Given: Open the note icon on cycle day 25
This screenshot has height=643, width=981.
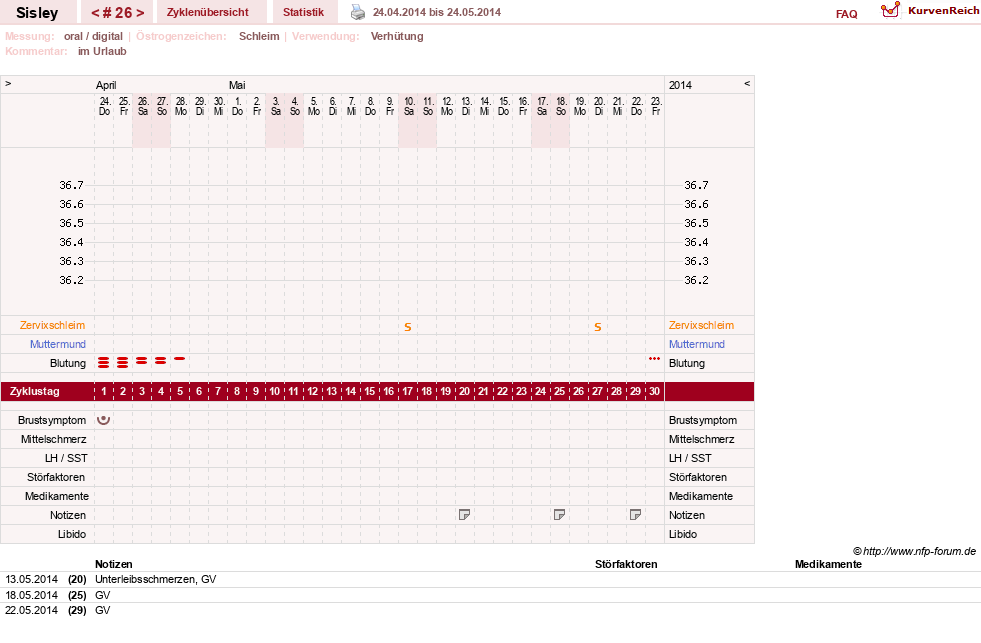Looking at the screenshot, I should pyautogui.click(x=559, y=515).
